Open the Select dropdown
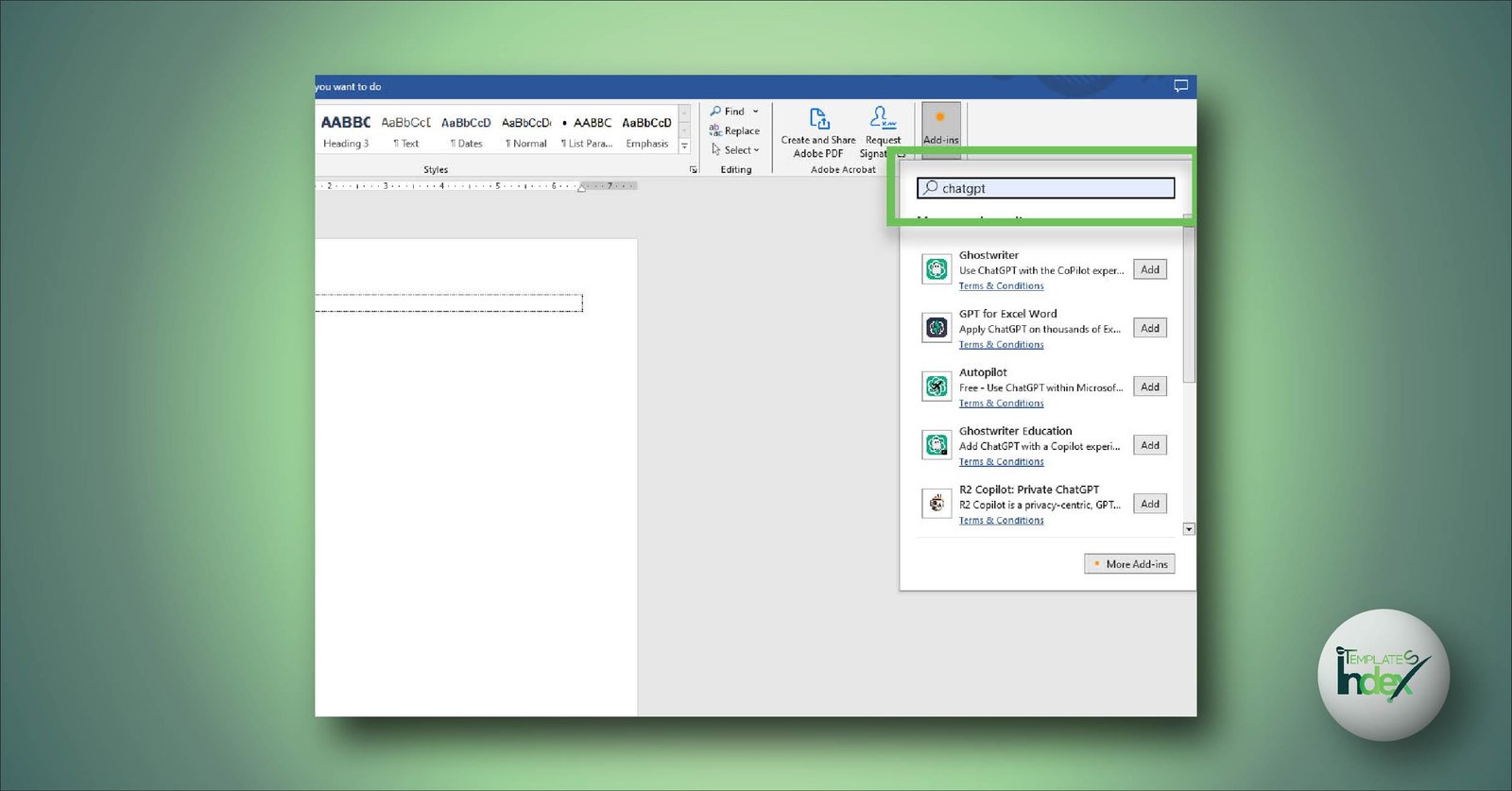1512x791 pixels. point(735,149)
